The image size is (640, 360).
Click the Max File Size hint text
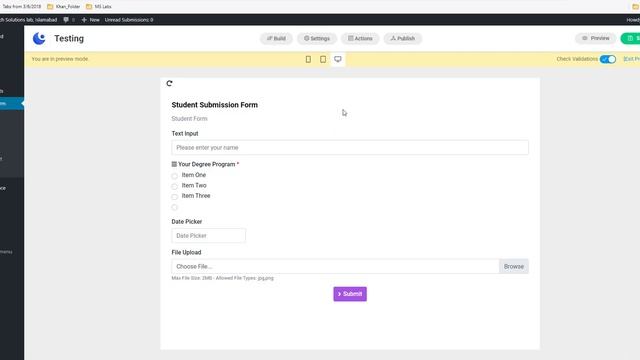(222, 278)
